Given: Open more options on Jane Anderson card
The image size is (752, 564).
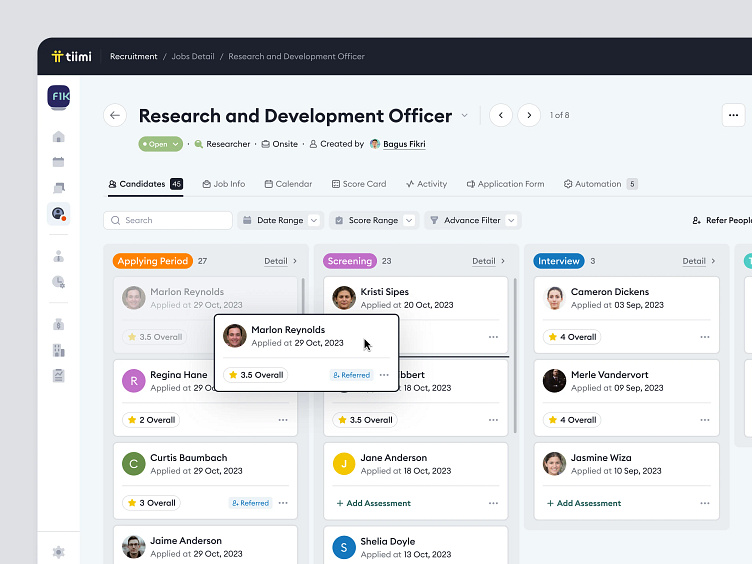Looking at the screenshot, I should click(494, 503).
